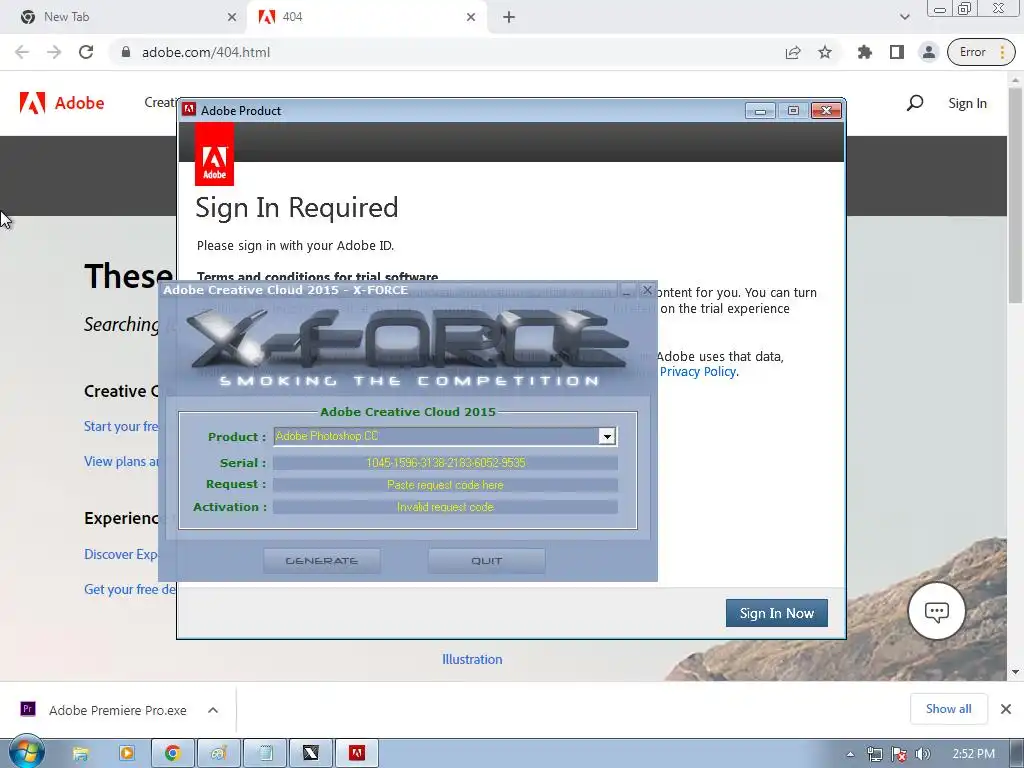Minimize the X-FORCE keygen window
The height and width of the screenshot is (768, 1024).
627,290
